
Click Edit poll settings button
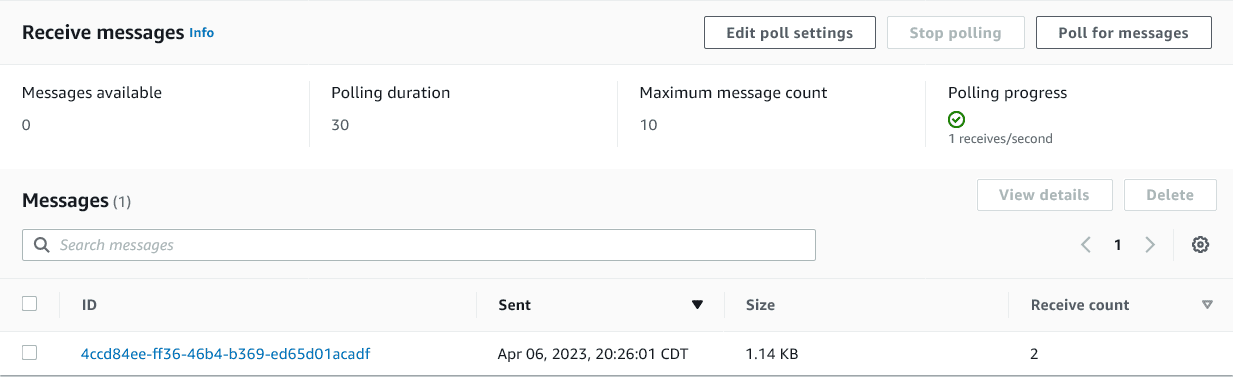(790, 32)
